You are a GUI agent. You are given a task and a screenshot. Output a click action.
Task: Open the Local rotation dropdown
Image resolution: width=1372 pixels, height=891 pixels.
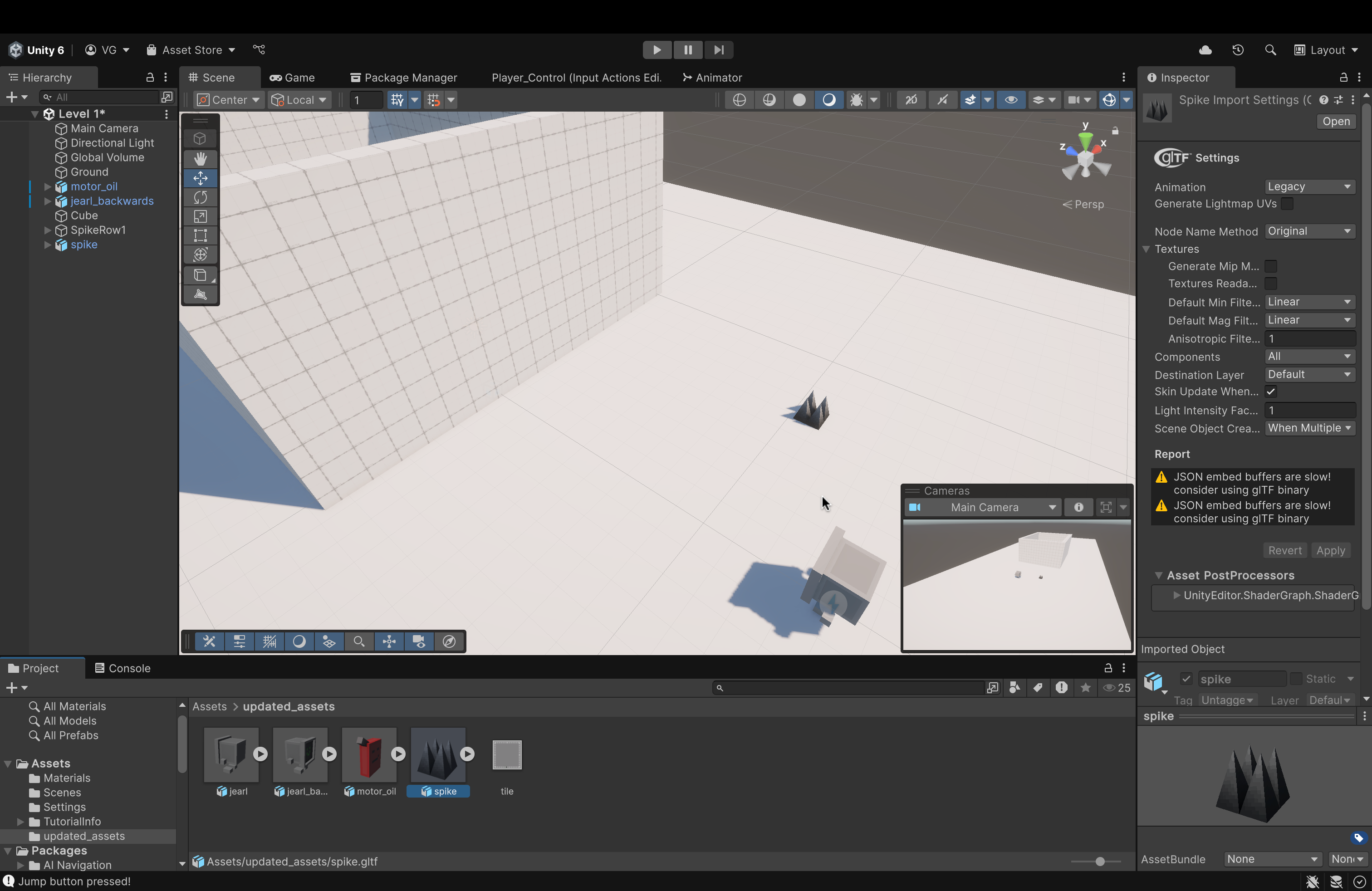tap(299, 100)
